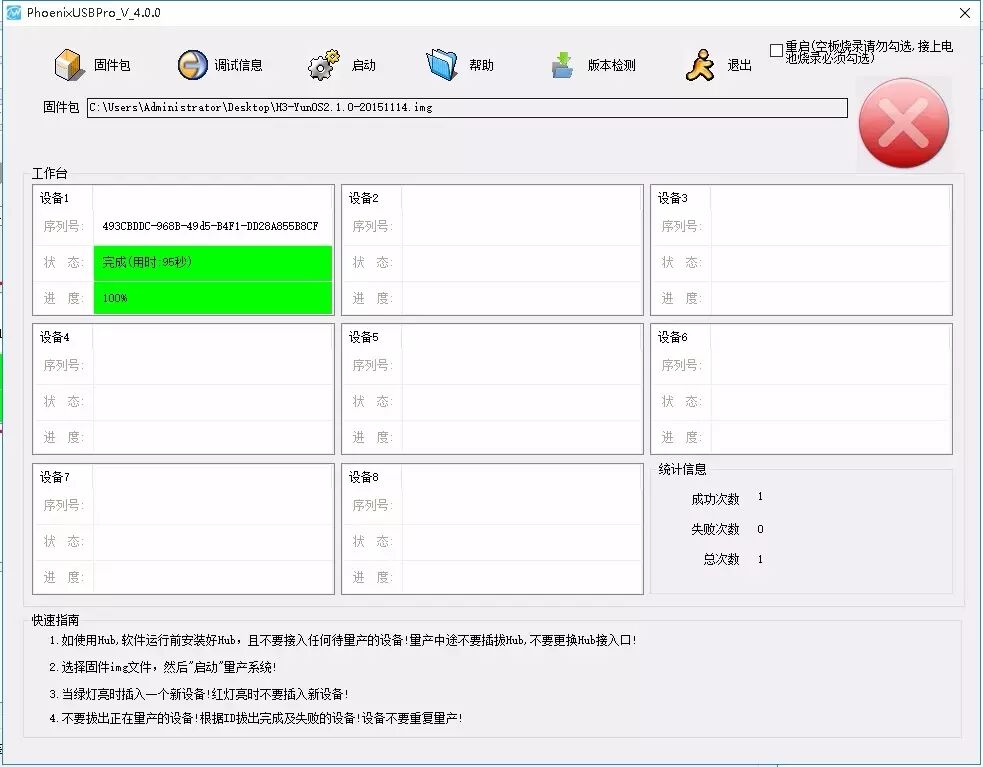This screenshot has height=767, width=983.
Task: Click the green 100% progress bar
Action: point(212,298)
